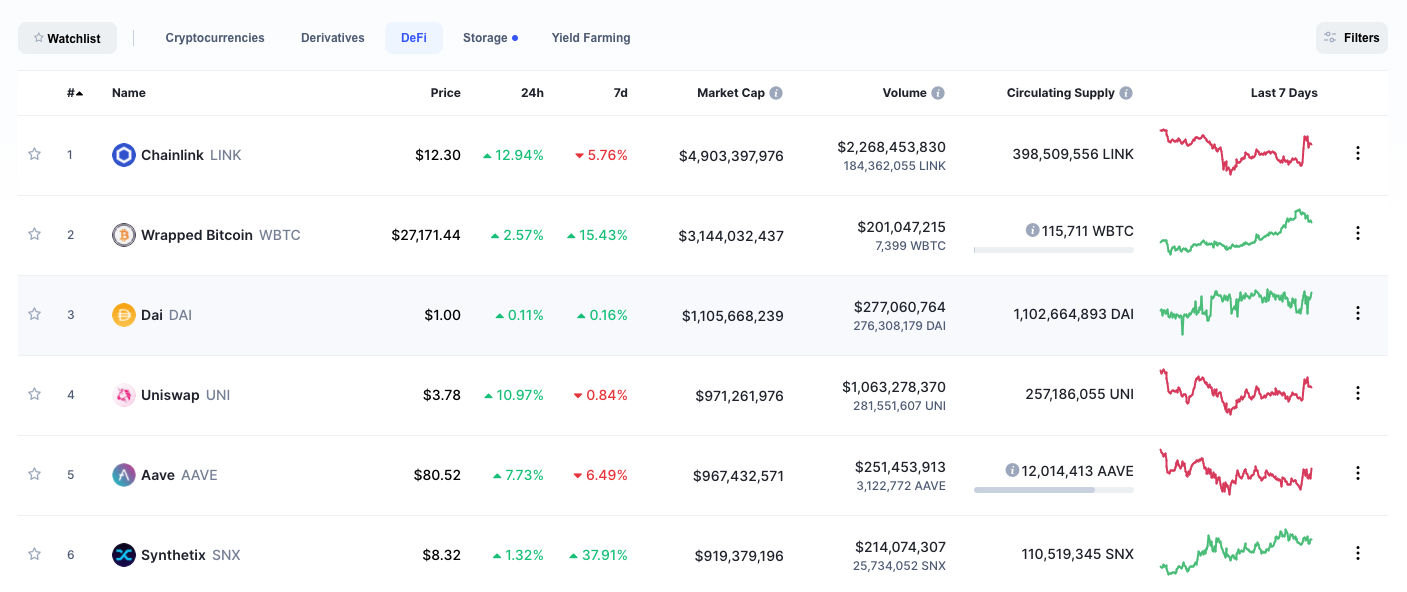Toggle the watchlist star for Dai
The width and height of the screenshot is (1407, 592).
pyautogui.click(x=35, y=314)
